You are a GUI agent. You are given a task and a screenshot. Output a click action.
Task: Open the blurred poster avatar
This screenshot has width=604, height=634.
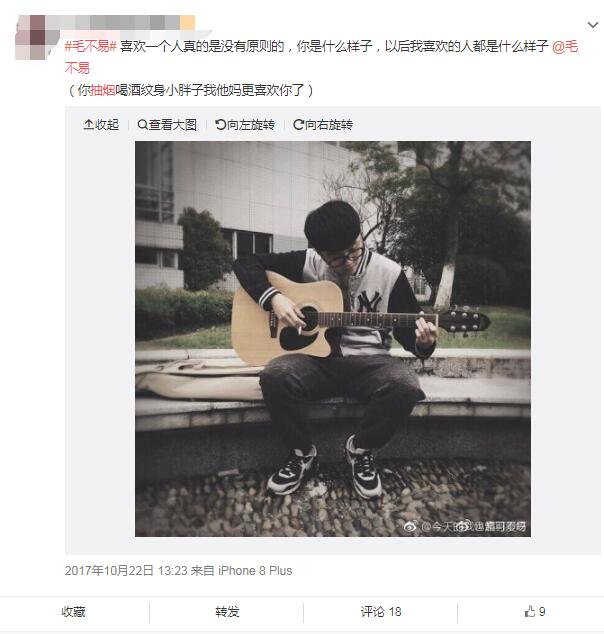36,37
